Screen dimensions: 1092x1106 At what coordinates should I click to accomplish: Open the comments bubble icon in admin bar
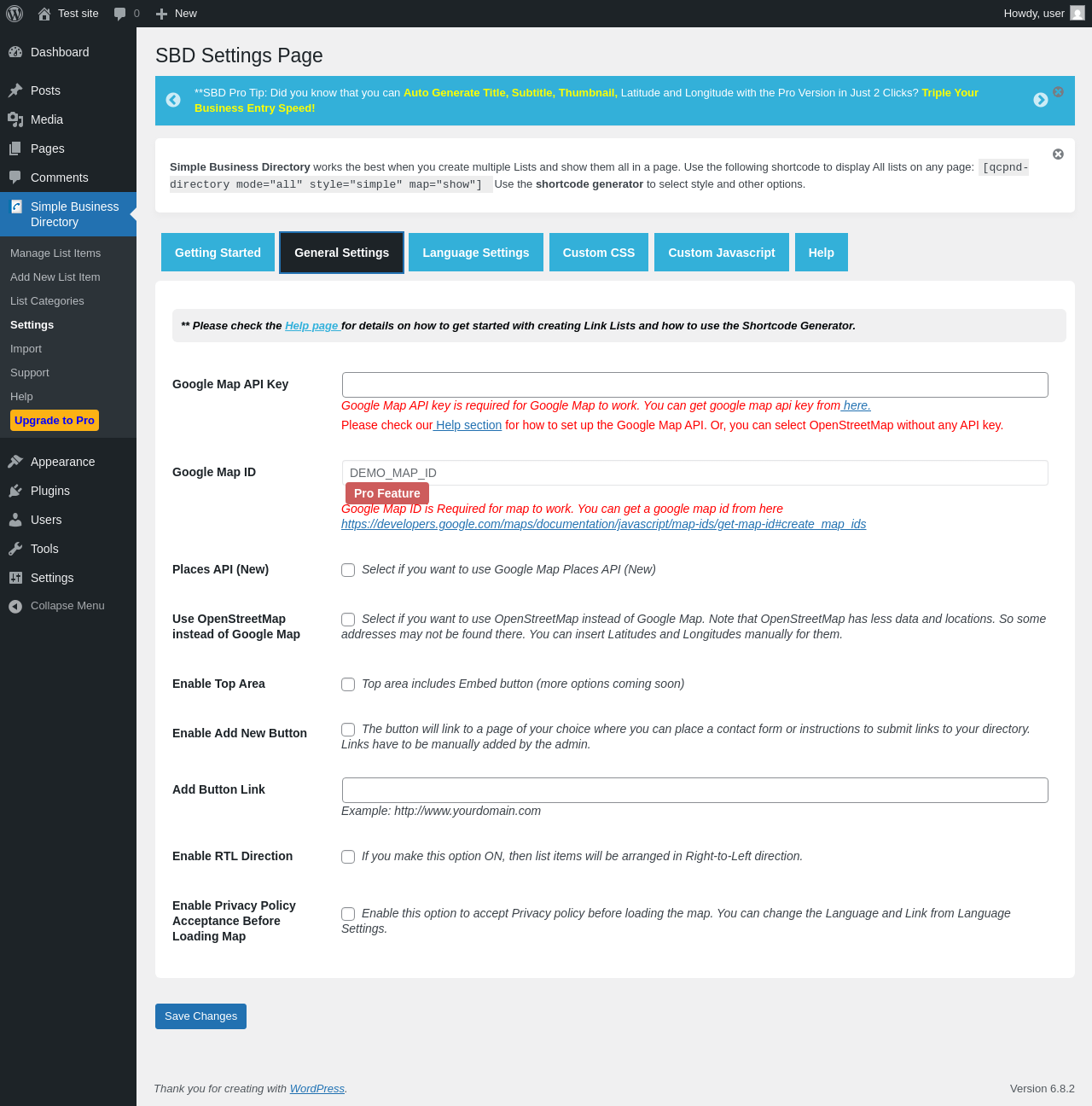click(119, 14)
